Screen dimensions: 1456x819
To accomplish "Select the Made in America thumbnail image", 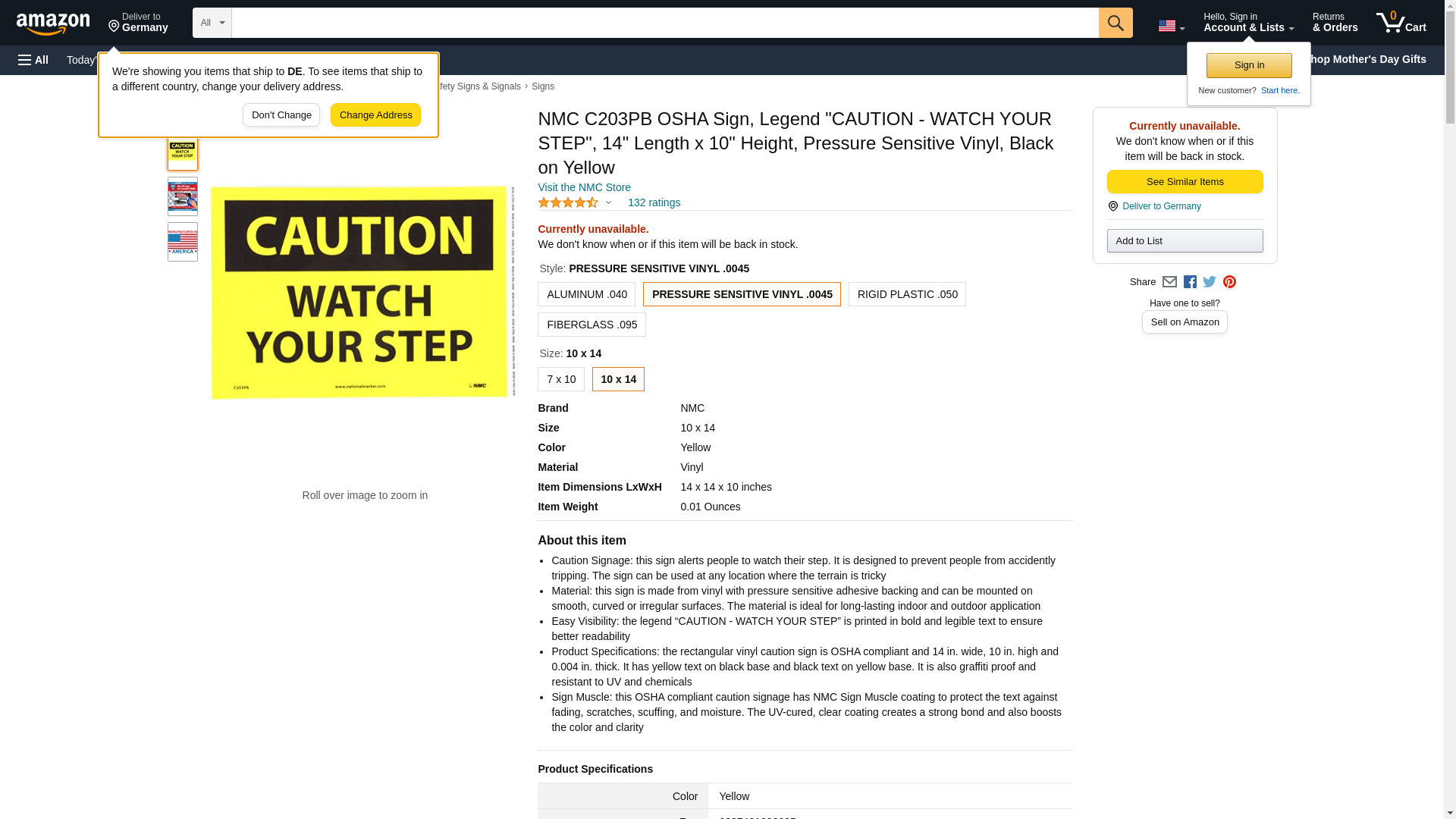I will pyautogui.click(x=182, y=242).
